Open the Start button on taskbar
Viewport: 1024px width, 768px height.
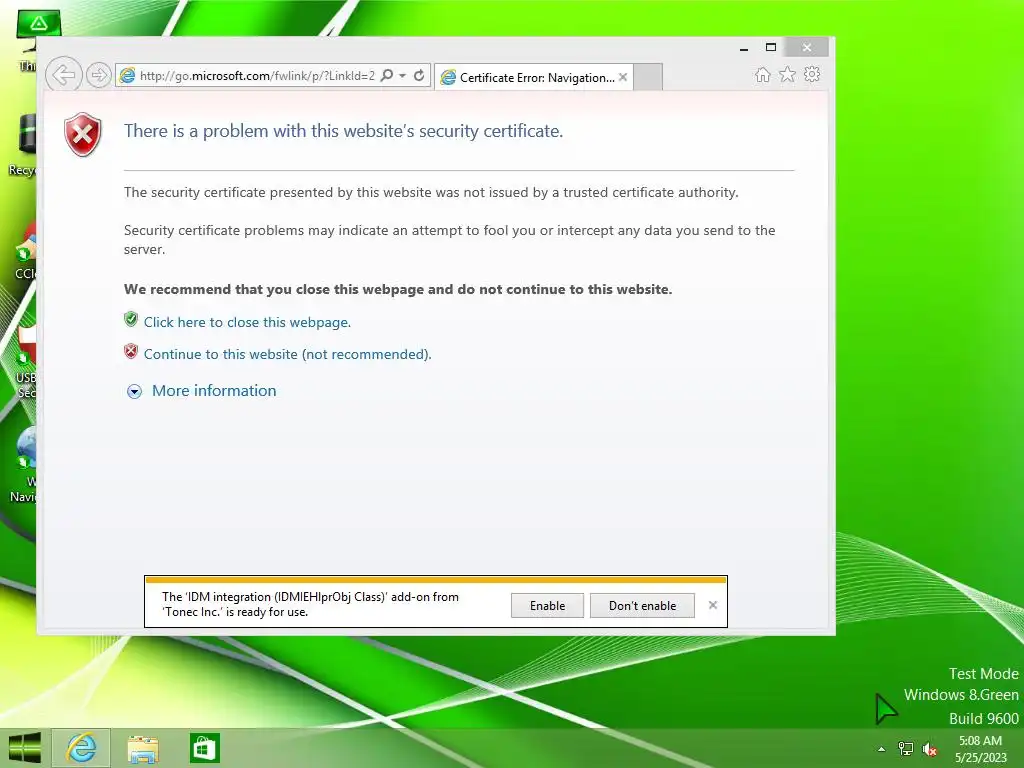[25, 748]
